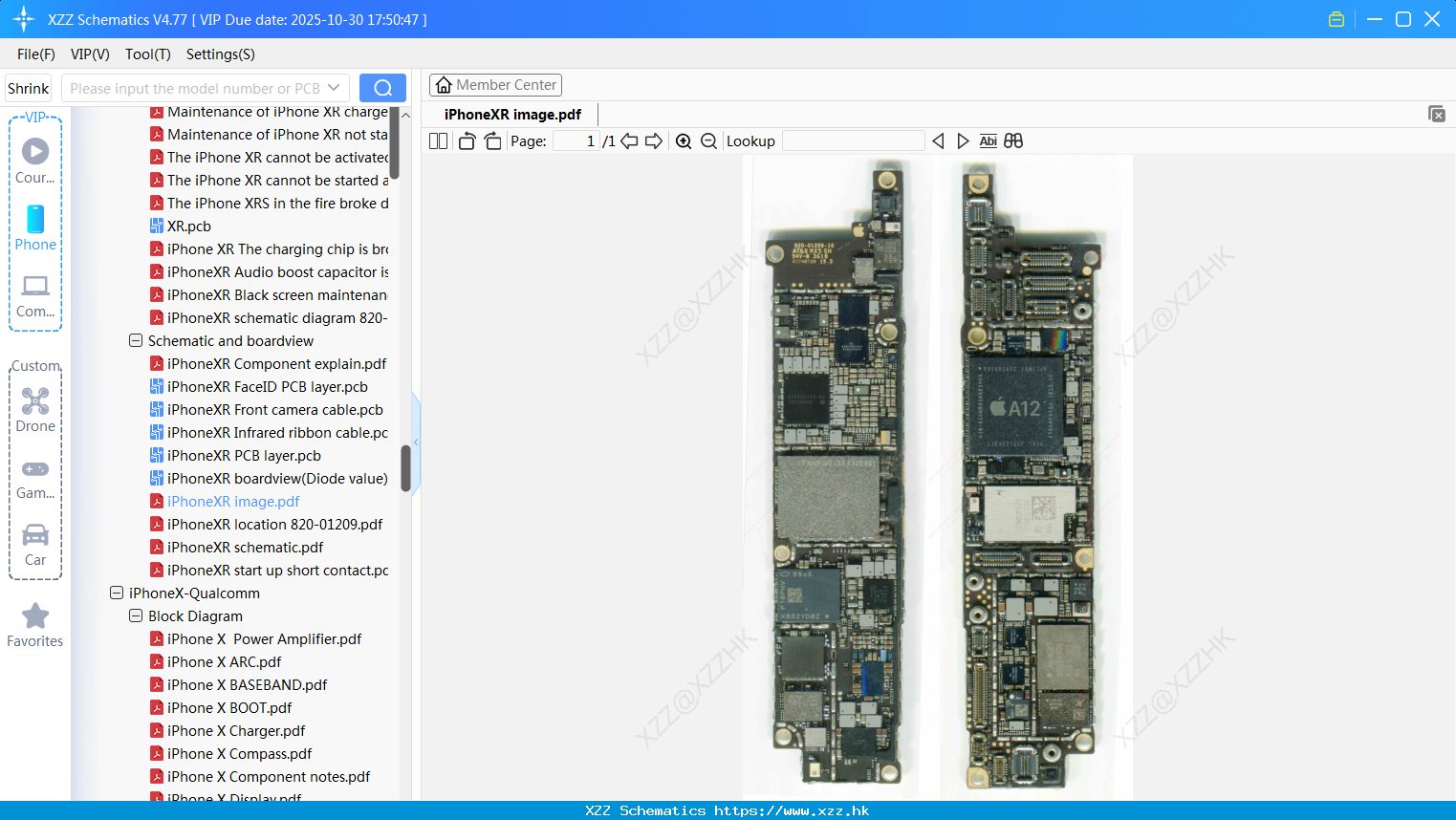Click the XZZ logo in title bar
Image resolution: width=1456 pixels, height=820 pixels.
tap(24, 19)
